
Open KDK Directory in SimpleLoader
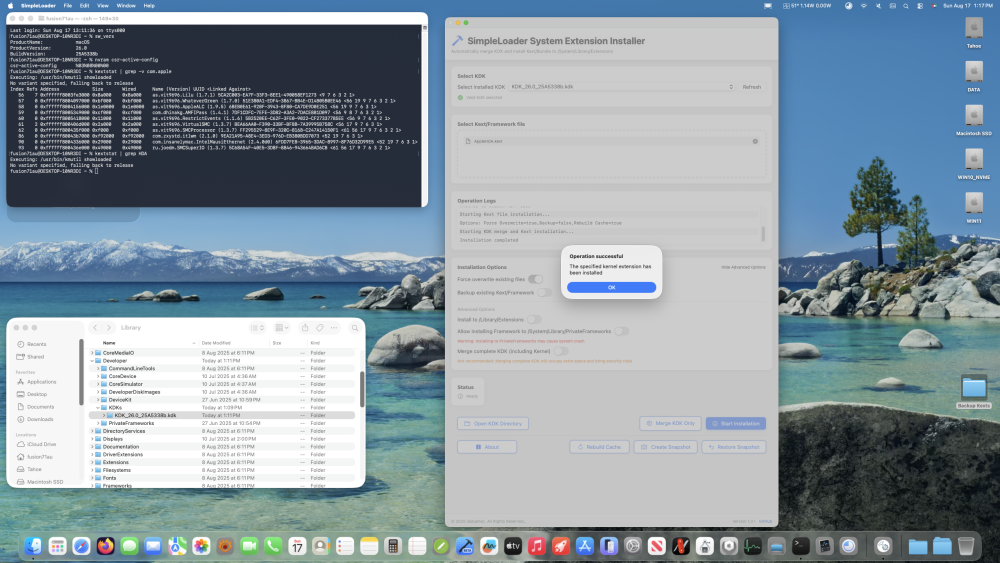tap(492, 423)
